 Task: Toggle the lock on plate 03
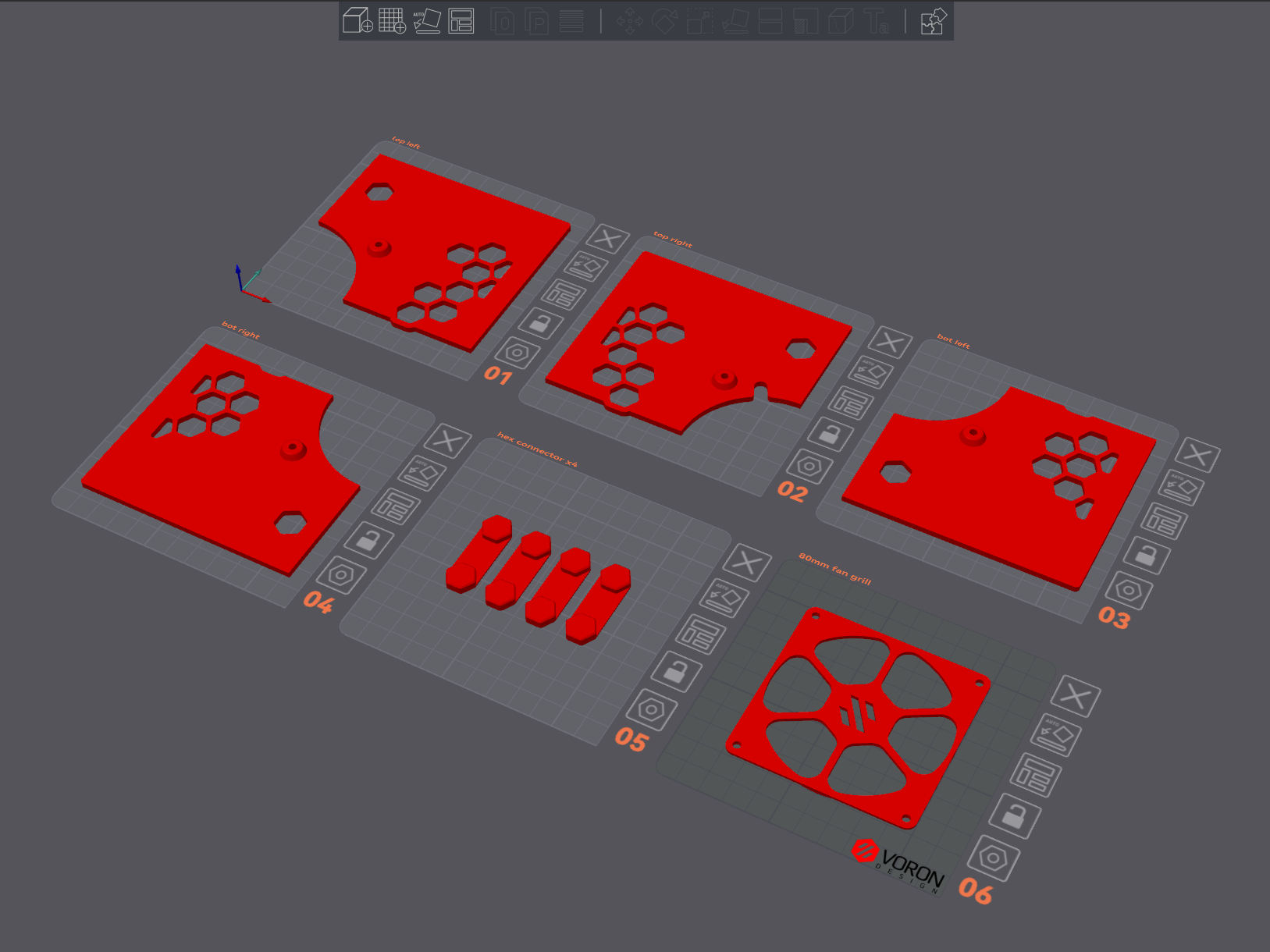pyautogui.click(x=1146, y=555)
